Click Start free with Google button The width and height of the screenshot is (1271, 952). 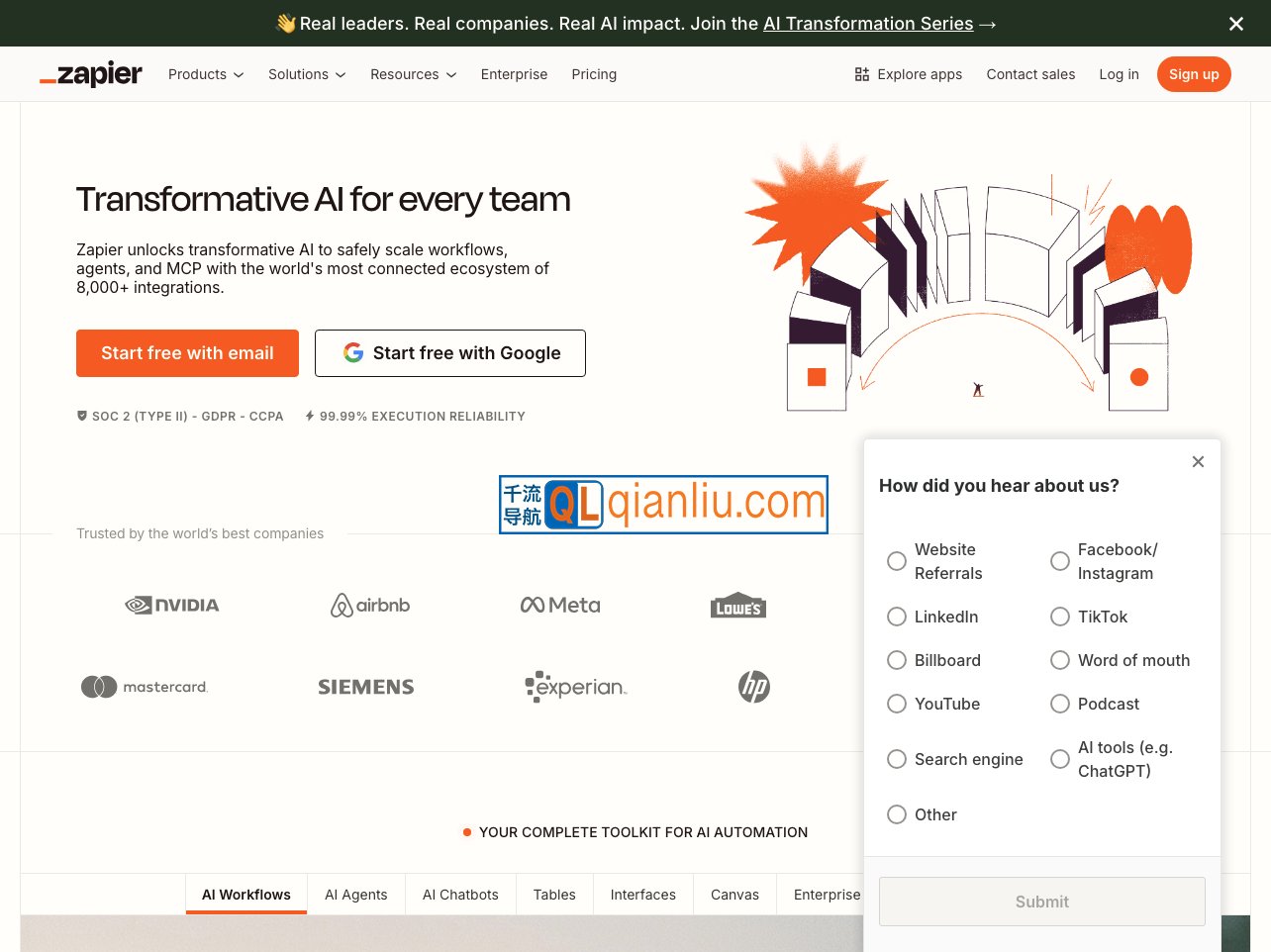(450, 353)
